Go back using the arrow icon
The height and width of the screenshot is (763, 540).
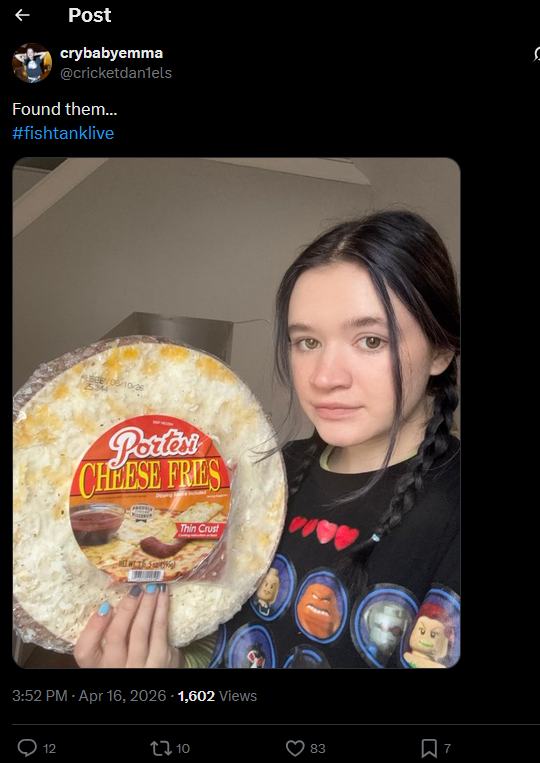[22, 16]
